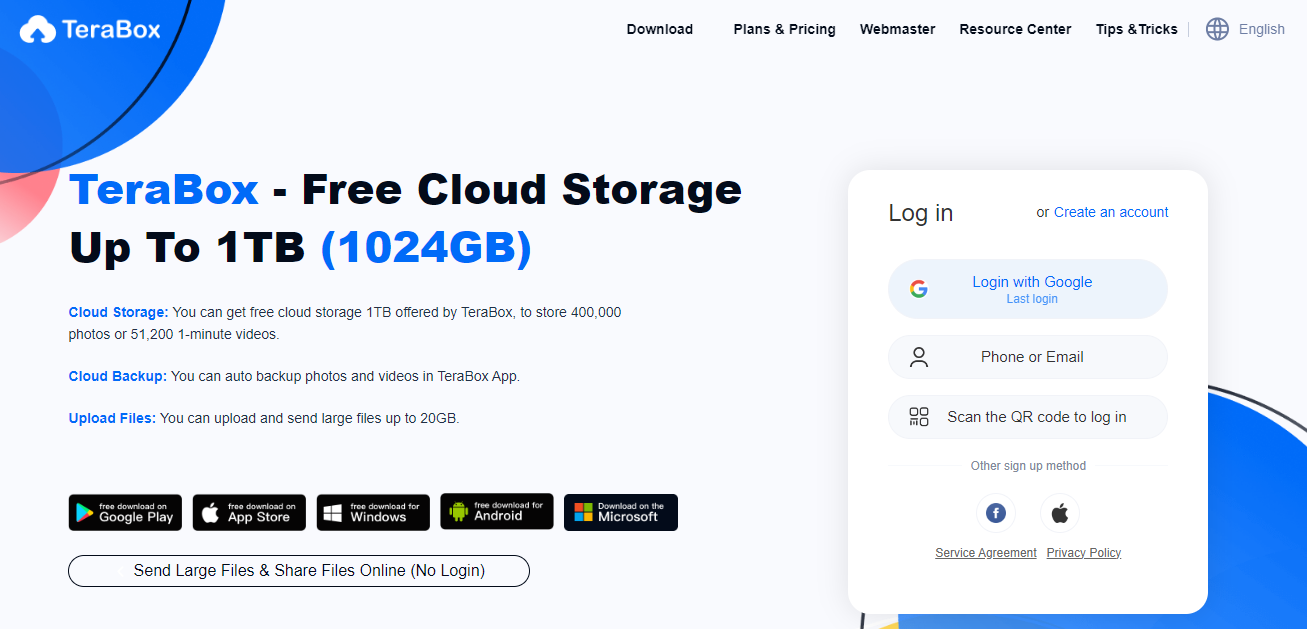The height and width of the screenshot is (629, 1307).
Task: Click the Google G logo icon
Action: tap(918, 289)
